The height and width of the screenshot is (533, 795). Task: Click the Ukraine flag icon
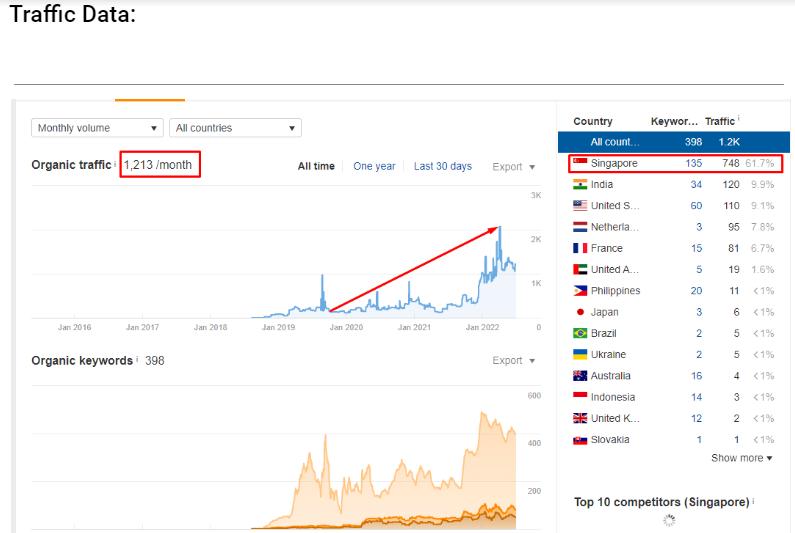click(x=580, y=354)
